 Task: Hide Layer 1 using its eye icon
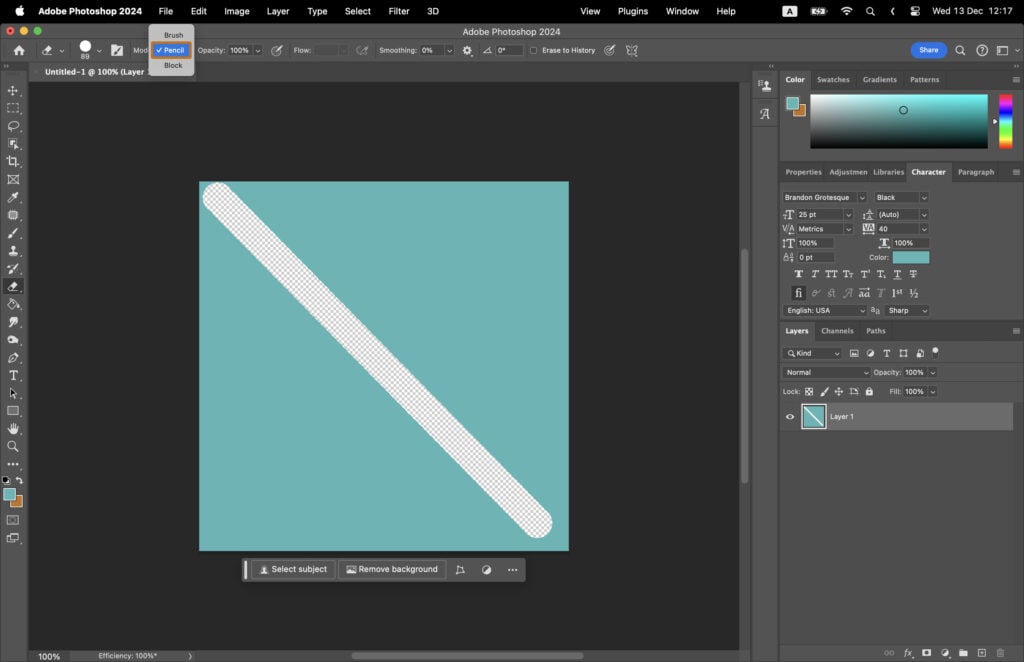tap(790, 417)
